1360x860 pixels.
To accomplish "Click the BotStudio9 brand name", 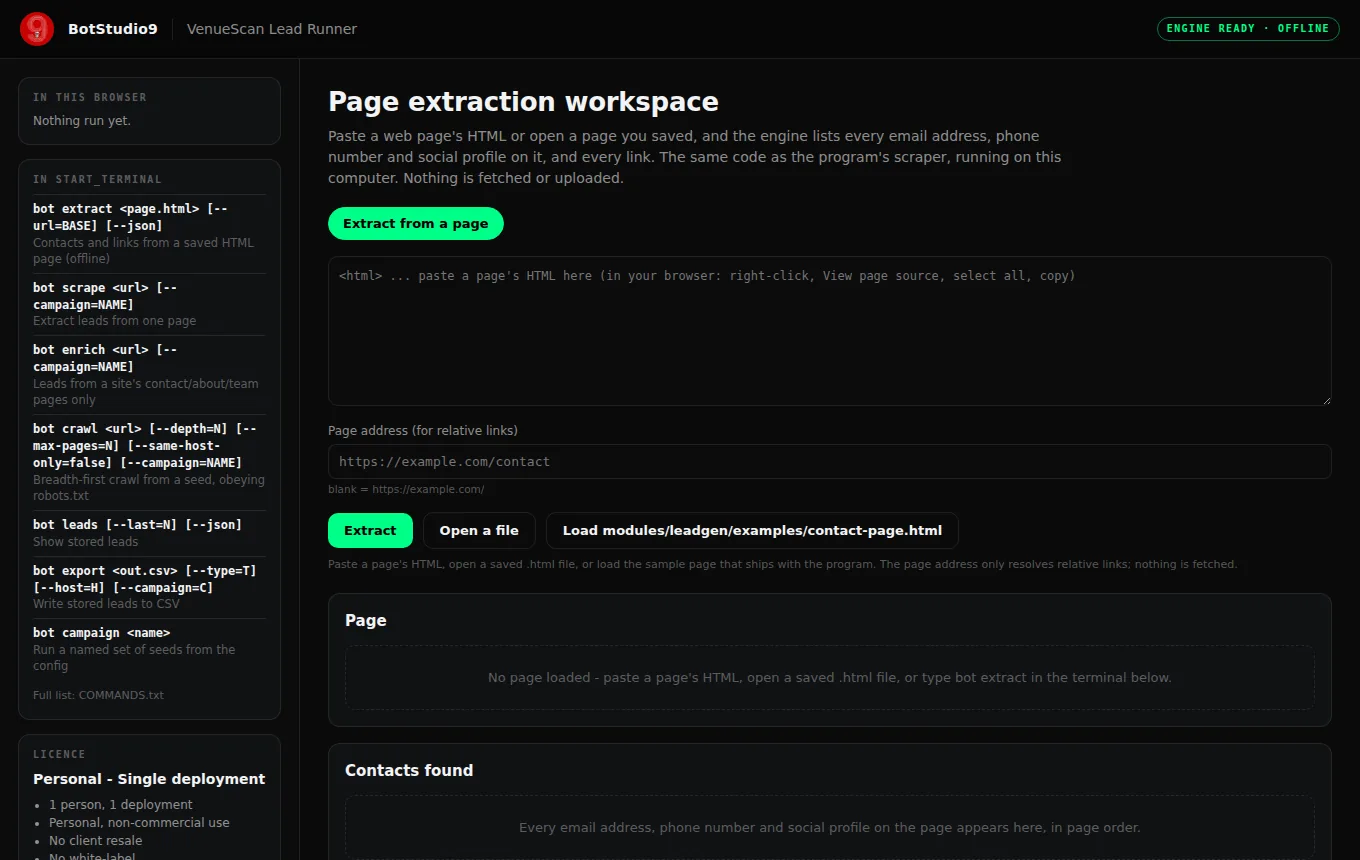I will (112, 29).
